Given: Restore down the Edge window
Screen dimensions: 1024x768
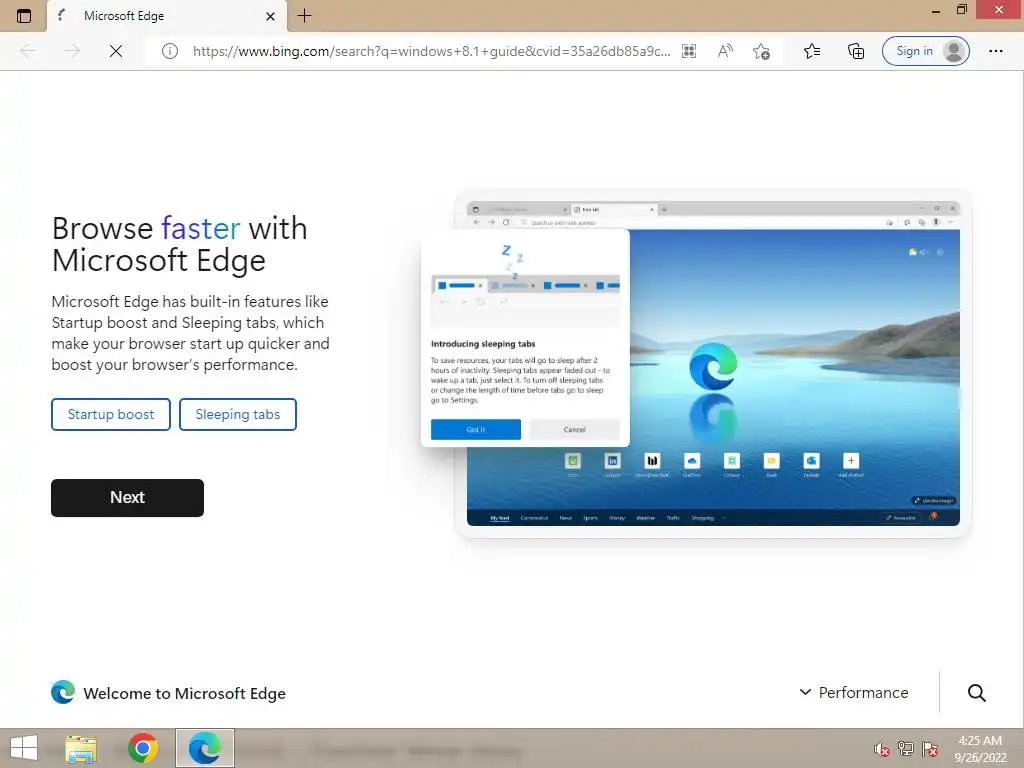Looking at the screenshot, I should pos(961,10).
